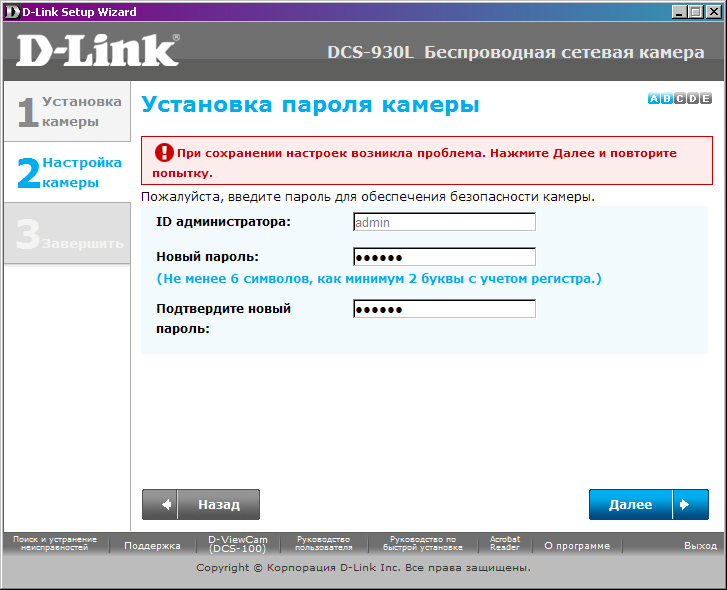Click the step C progress indicator icon

680,98
